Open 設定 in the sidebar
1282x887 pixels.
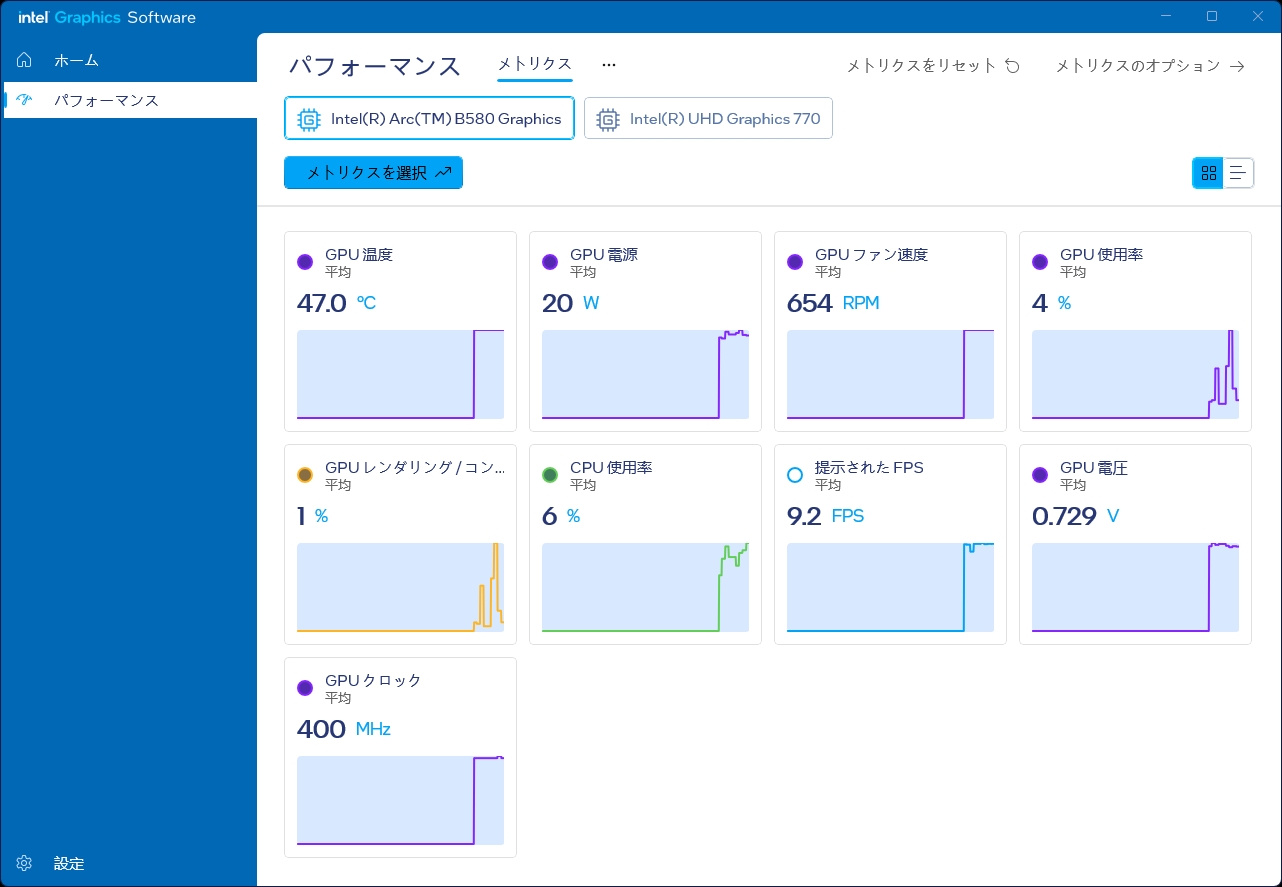130,863
